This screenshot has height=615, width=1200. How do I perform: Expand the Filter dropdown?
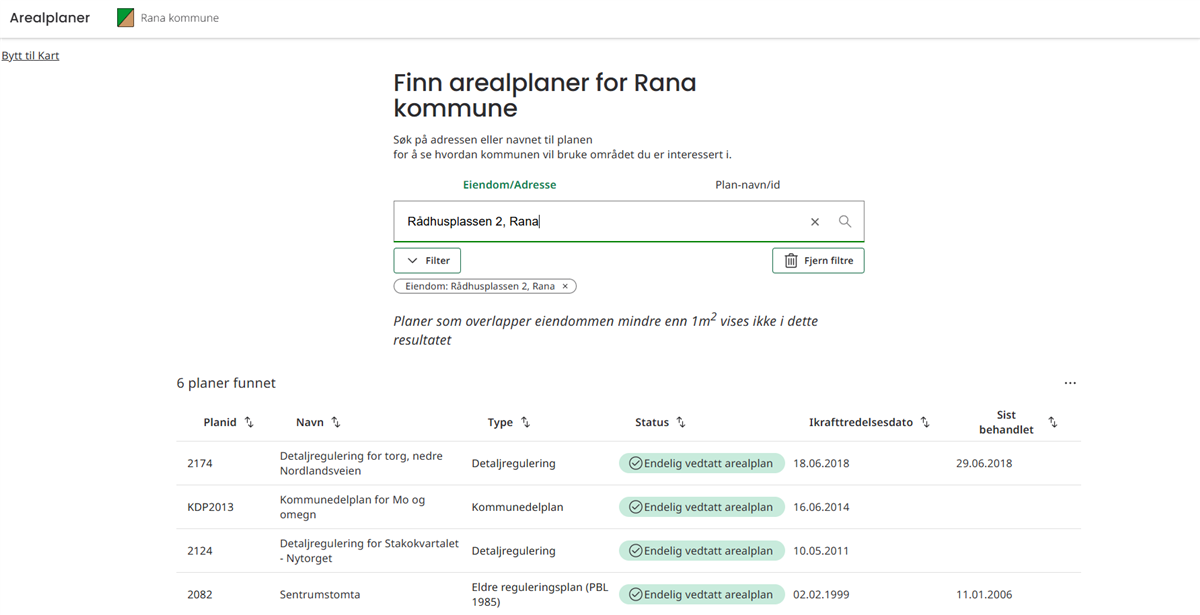pyautogui.click(x=427, y=261)
